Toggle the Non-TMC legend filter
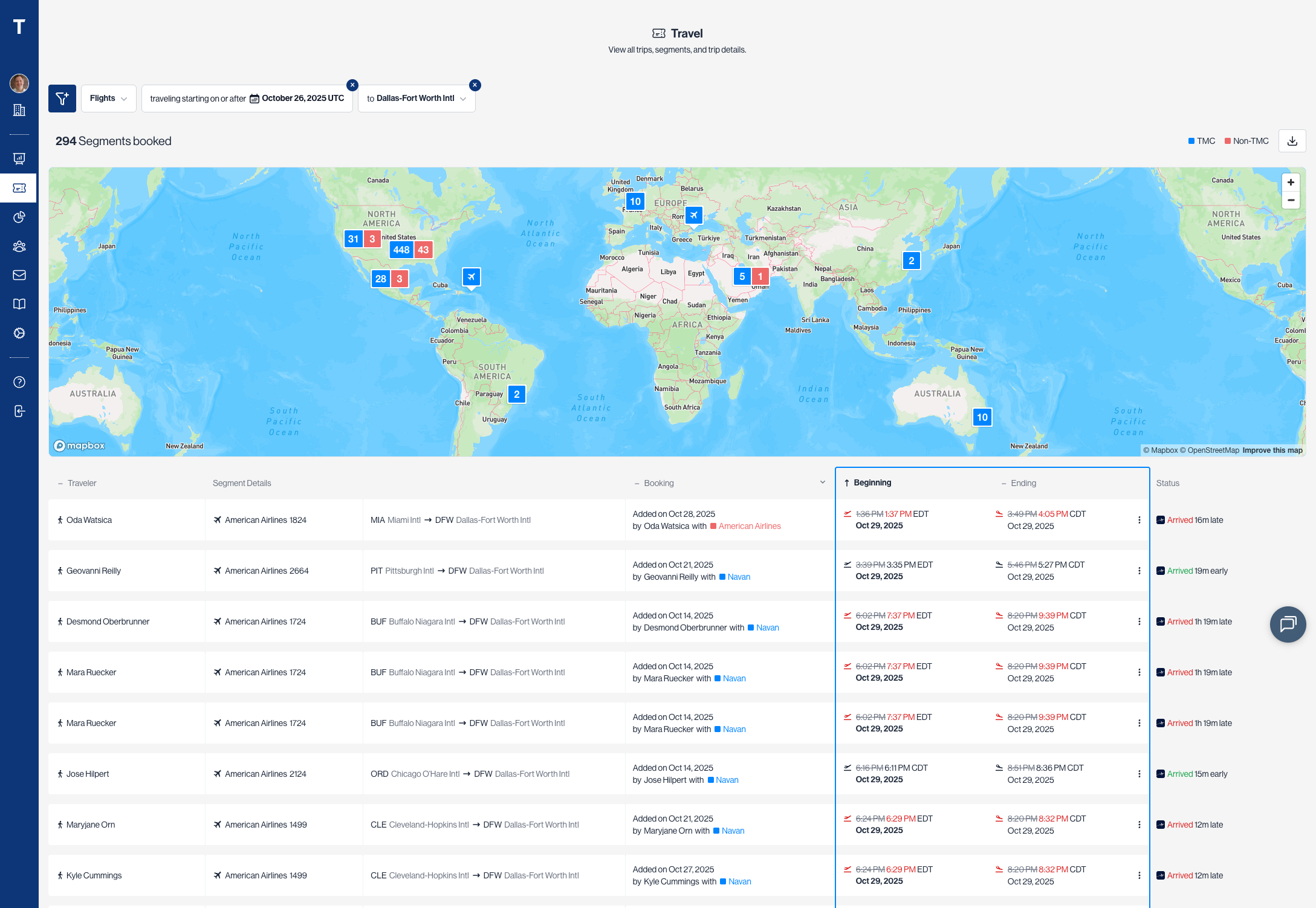 1246,140
